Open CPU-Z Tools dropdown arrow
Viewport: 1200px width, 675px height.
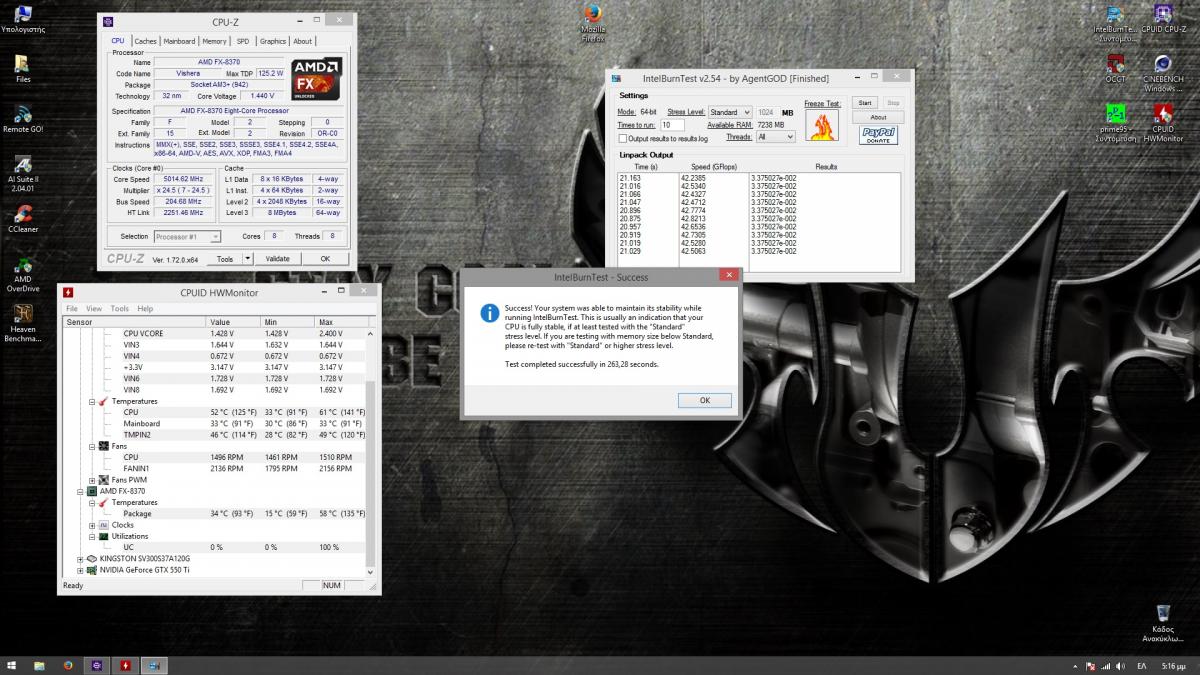pyautogui.click(x=250, y=258)
